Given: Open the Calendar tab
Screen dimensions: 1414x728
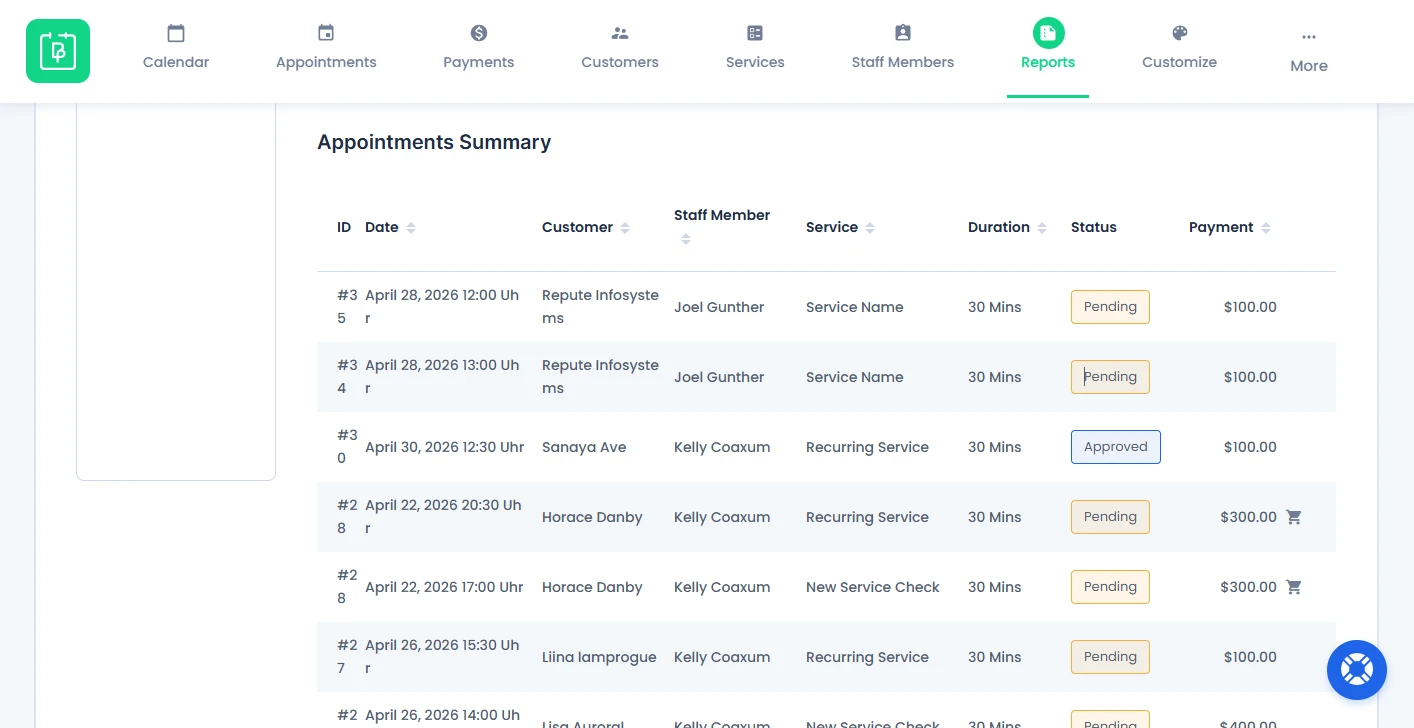Looking at the screenshot, I should pos(176,48).
